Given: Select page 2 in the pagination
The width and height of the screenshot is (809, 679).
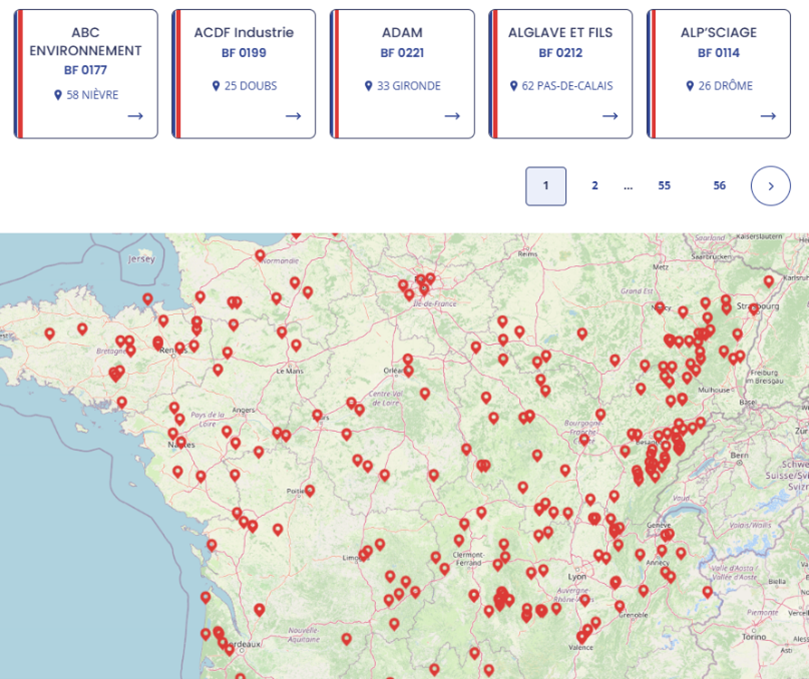Looking at the screenshot, I should point(594,186).
